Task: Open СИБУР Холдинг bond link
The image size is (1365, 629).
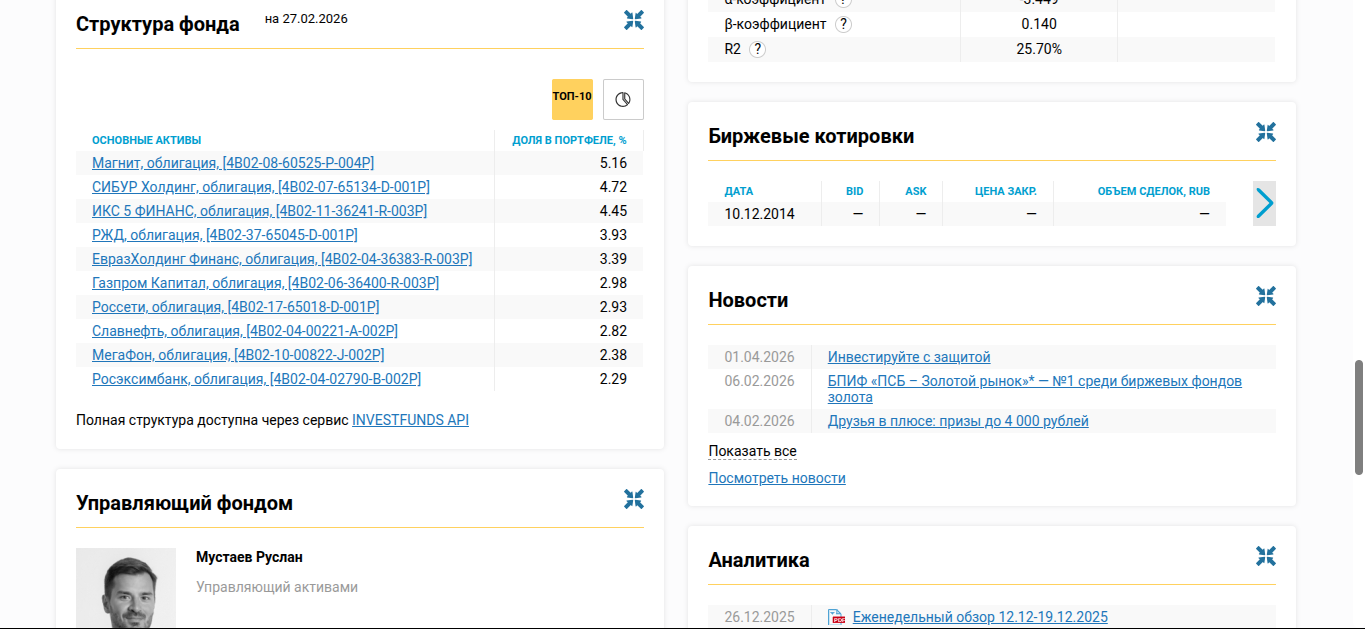Action: (261, 187)
